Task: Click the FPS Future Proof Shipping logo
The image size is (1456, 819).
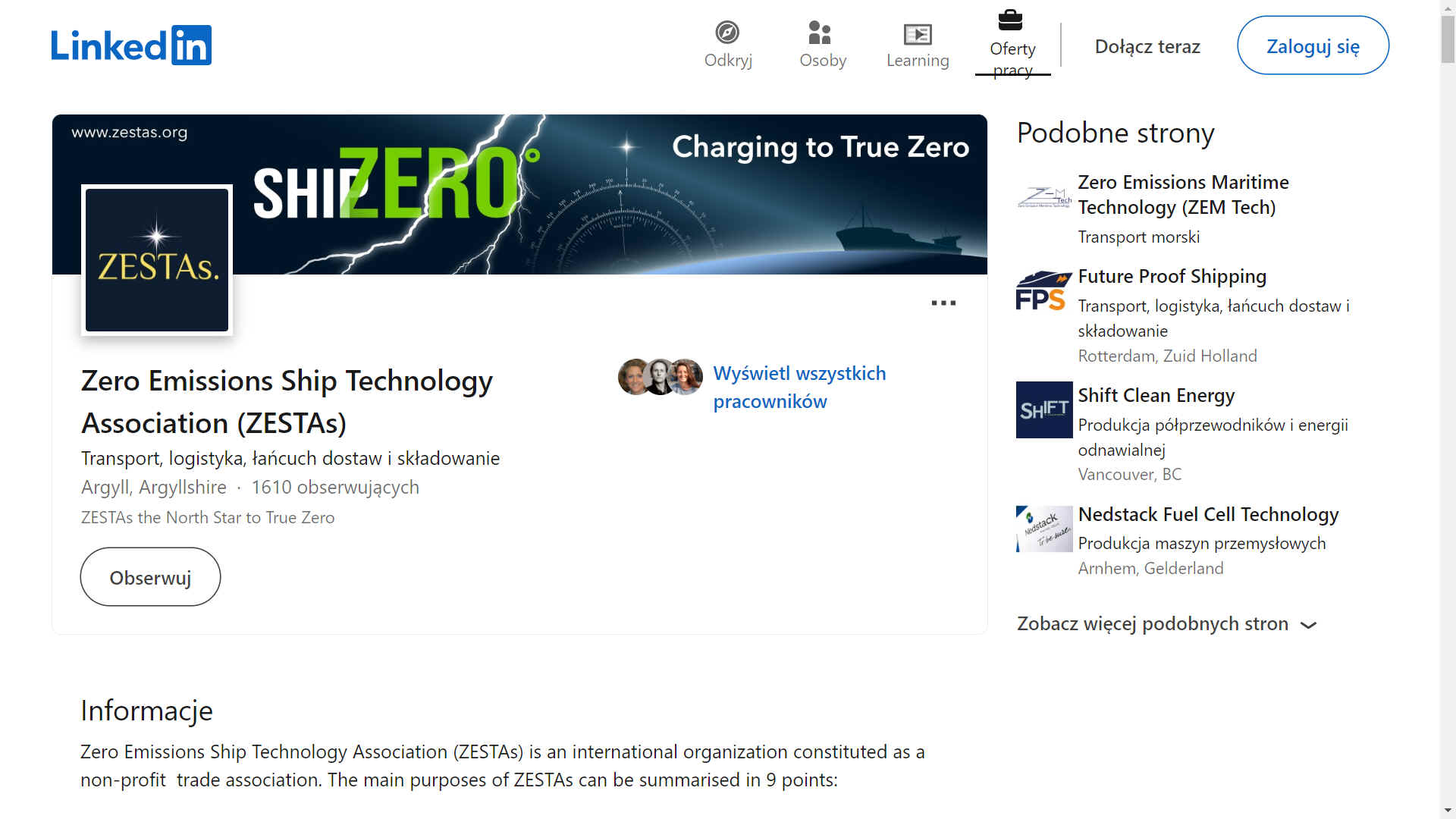Action: [1044, 290]
